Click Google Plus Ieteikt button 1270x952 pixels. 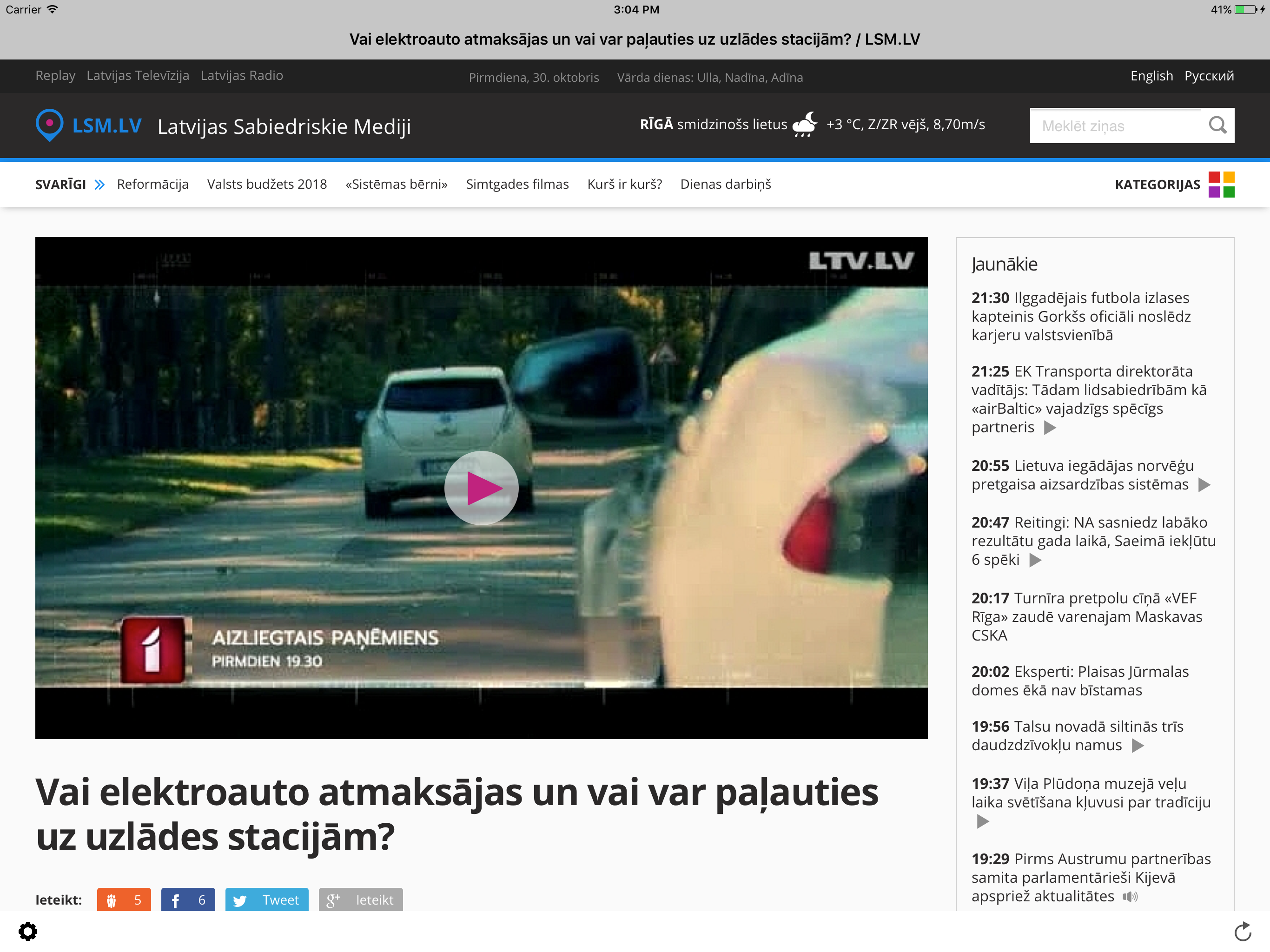click(x=361, y=899)
